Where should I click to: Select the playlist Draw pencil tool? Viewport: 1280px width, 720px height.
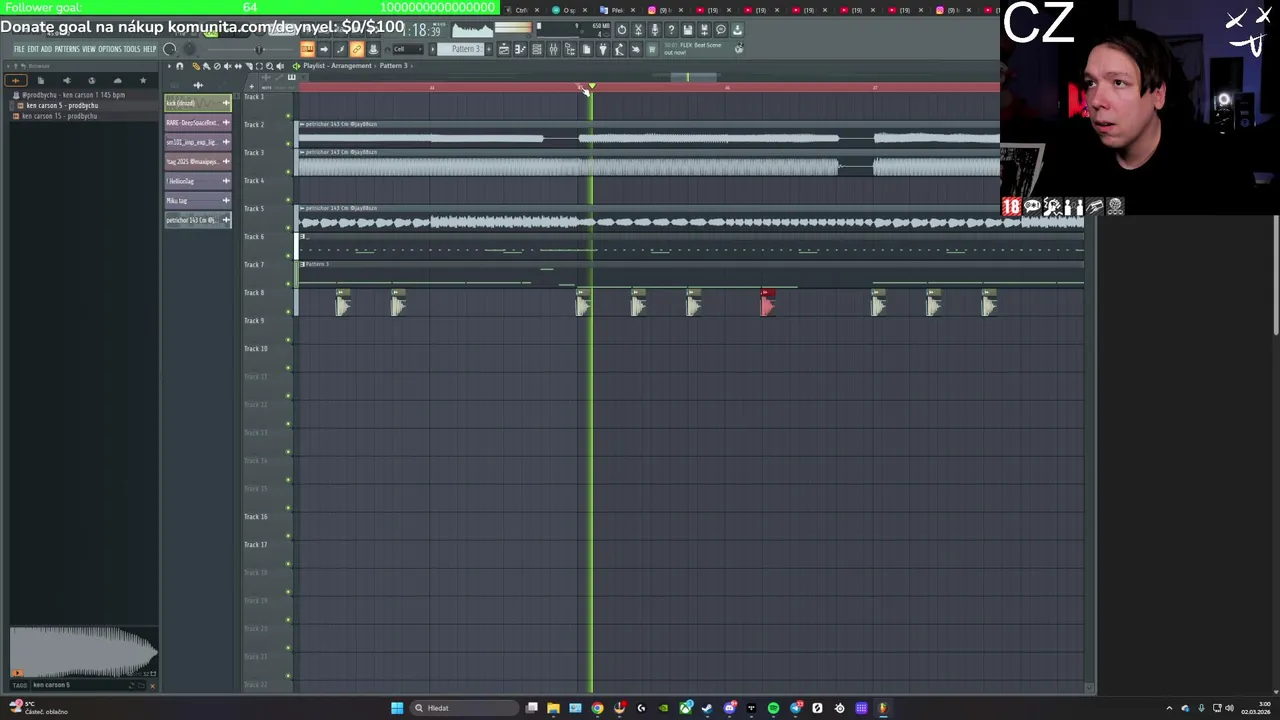[x=196, y=66]
